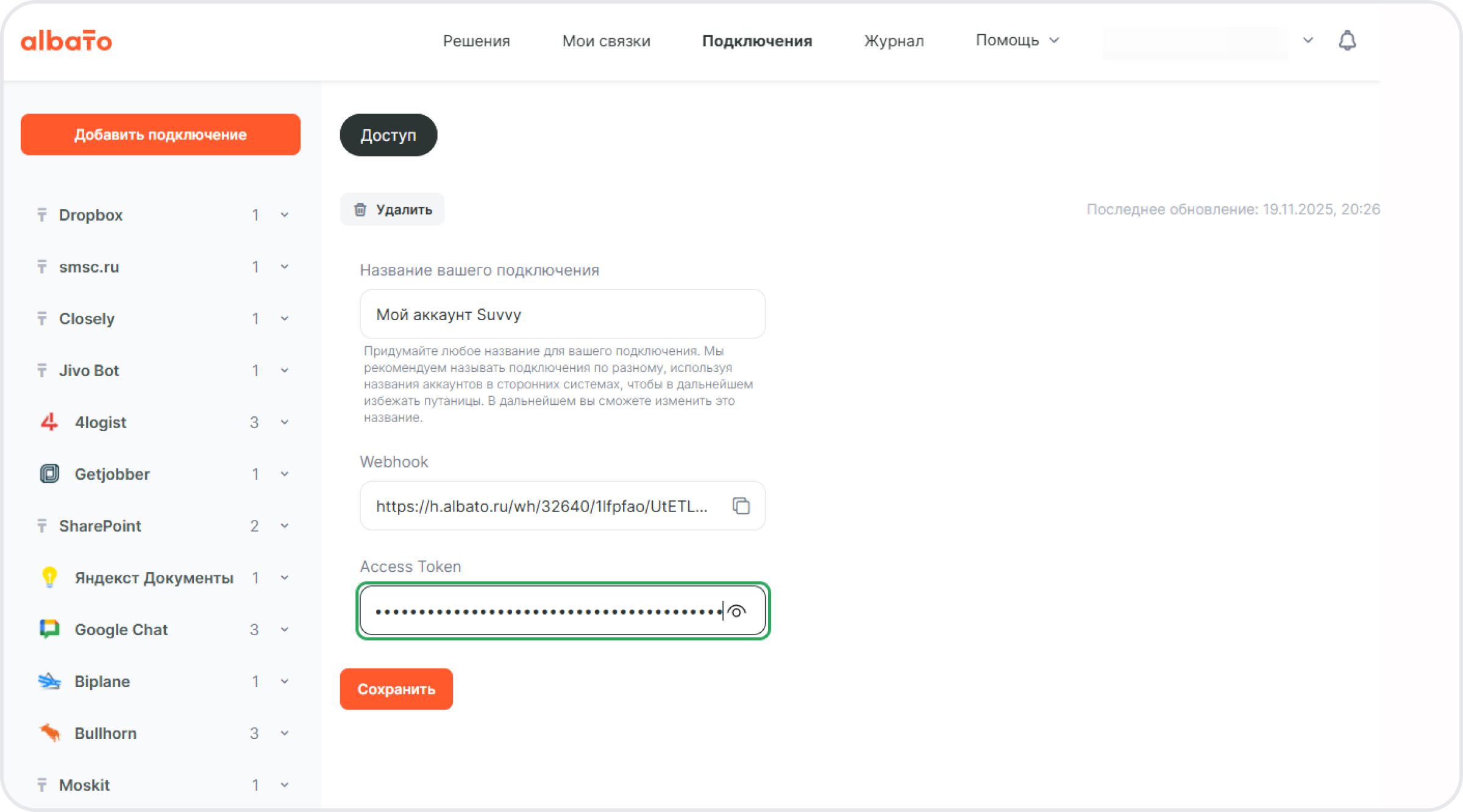Expand the SharePoint connections list
Image resolution: width=1463 pixels, height=812 pixels.
[x=285, y=526]
